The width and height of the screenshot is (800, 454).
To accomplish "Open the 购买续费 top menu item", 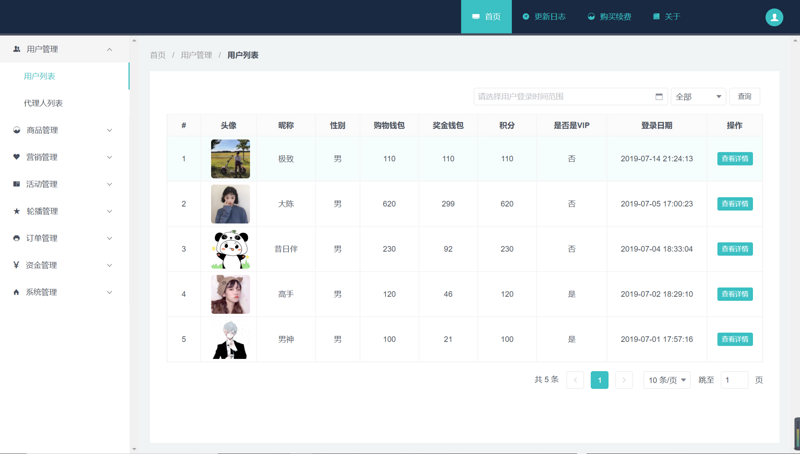I will (609, 17).
